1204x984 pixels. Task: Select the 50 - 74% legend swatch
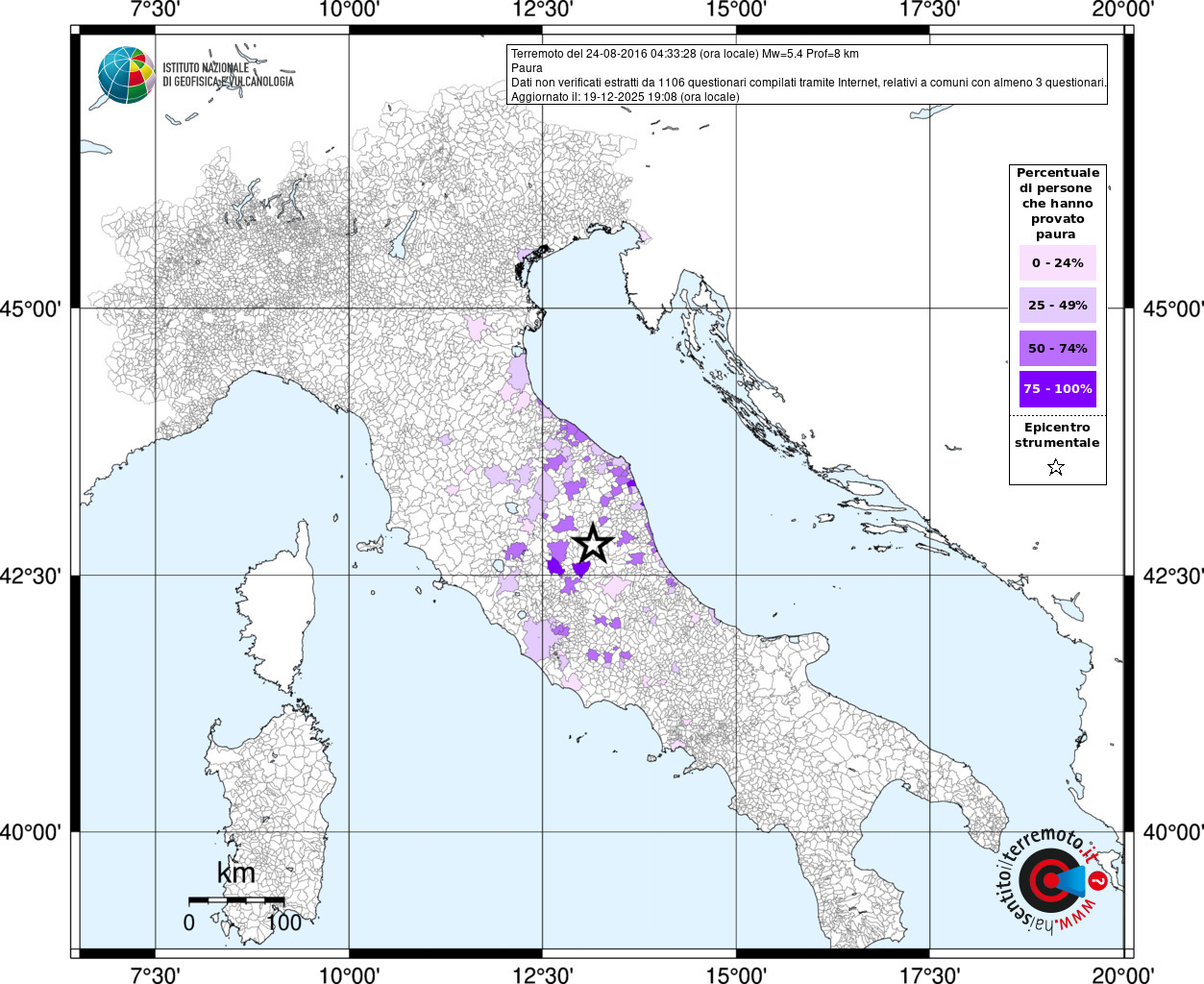click(x=1057, y=348)
